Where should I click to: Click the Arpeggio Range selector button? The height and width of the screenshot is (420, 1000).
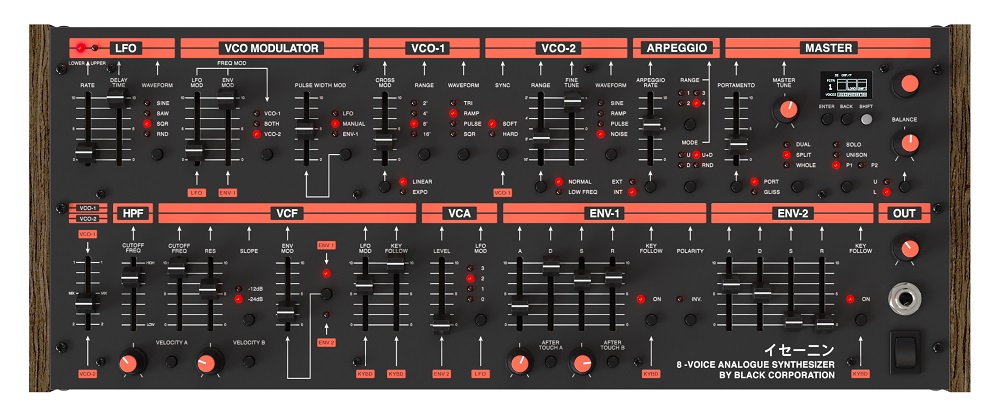pyautogui.click(x=689, y=124)
